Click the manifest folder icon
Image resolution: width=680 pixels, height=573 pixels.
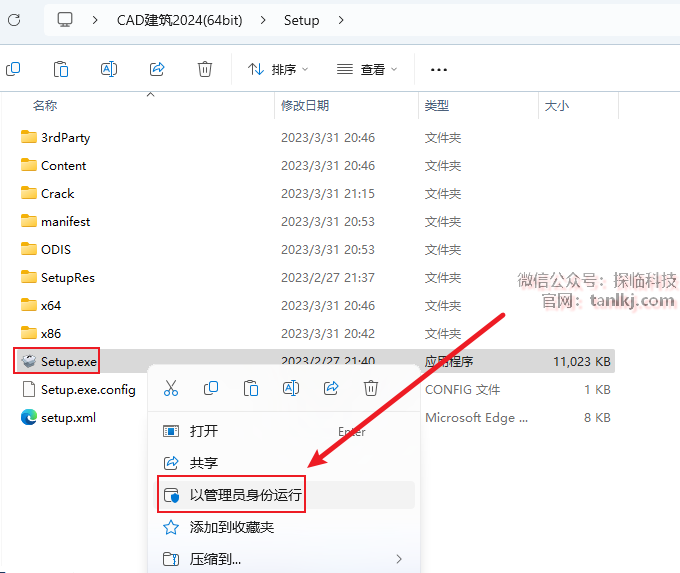(29, 221)
